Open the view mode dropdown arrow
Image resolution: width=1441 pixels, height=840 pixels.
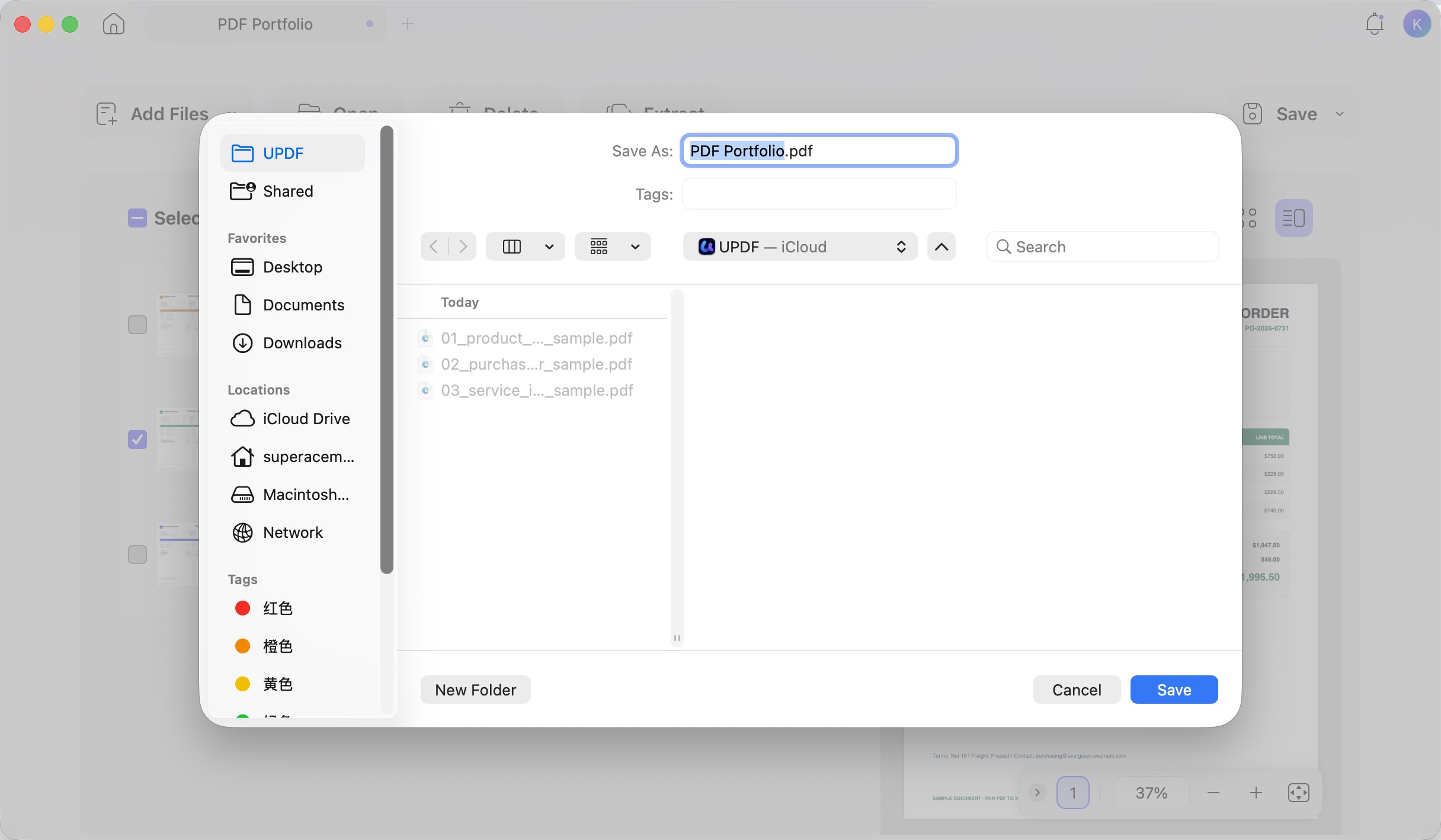coord(549,246)
